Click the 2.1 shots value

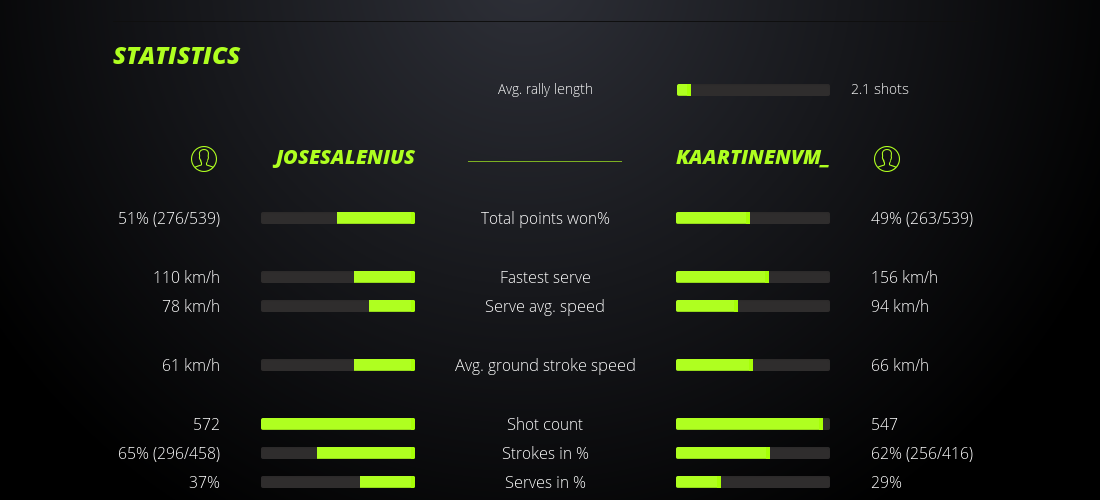pos(880,89)
